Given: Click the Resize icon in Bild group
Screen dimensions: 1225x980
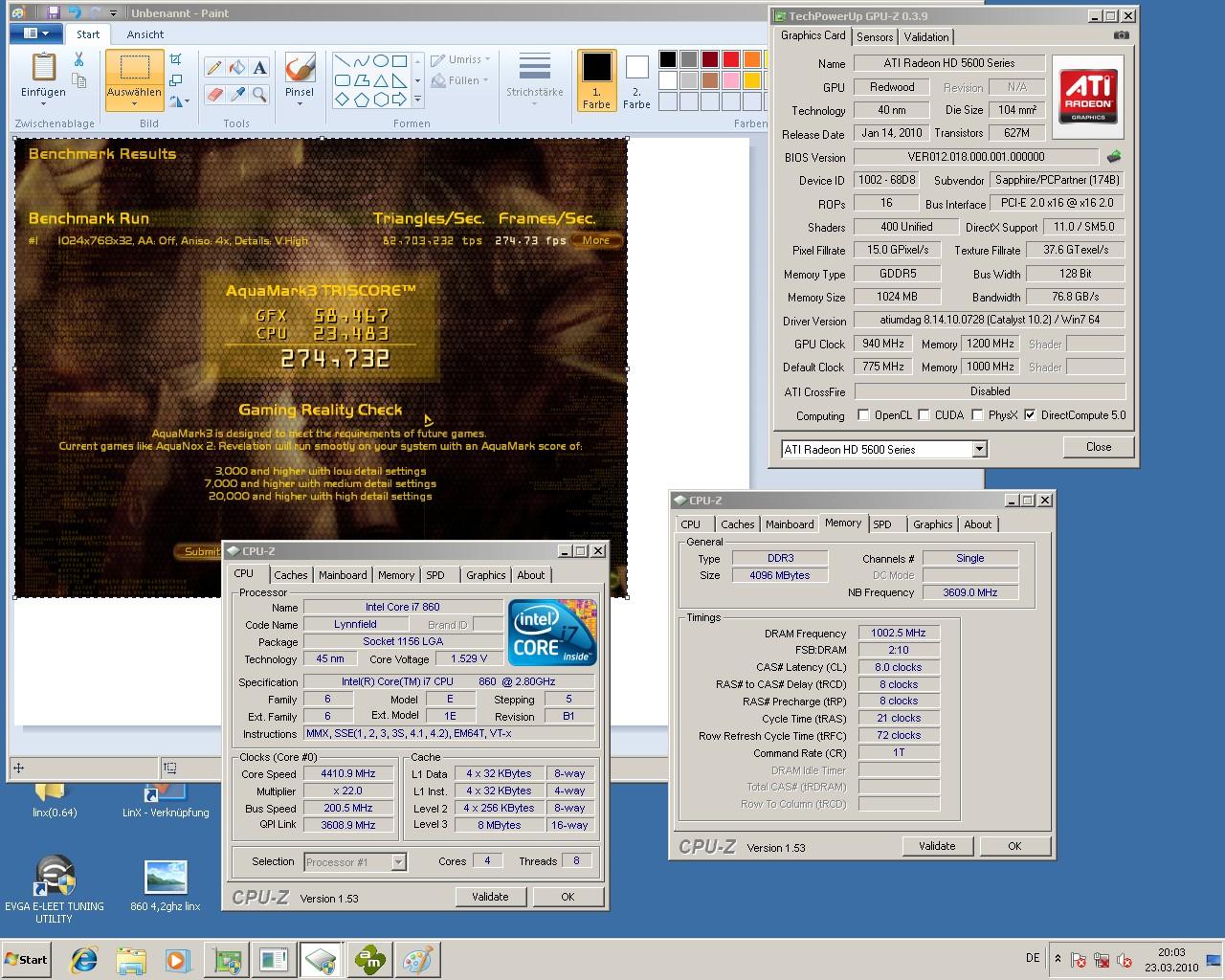Looking at the screenshot, I should click(x=176, y=79).
